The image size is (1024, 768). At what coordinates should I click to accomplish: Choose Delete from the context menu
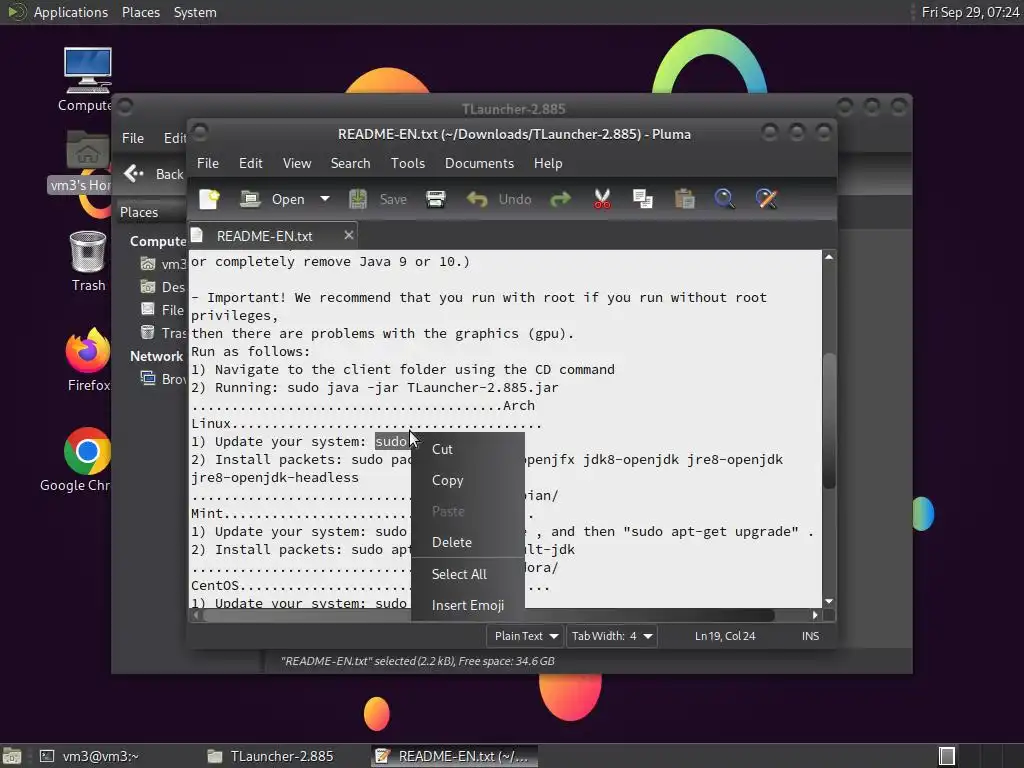pyautogui.click(x=468, y=542)
